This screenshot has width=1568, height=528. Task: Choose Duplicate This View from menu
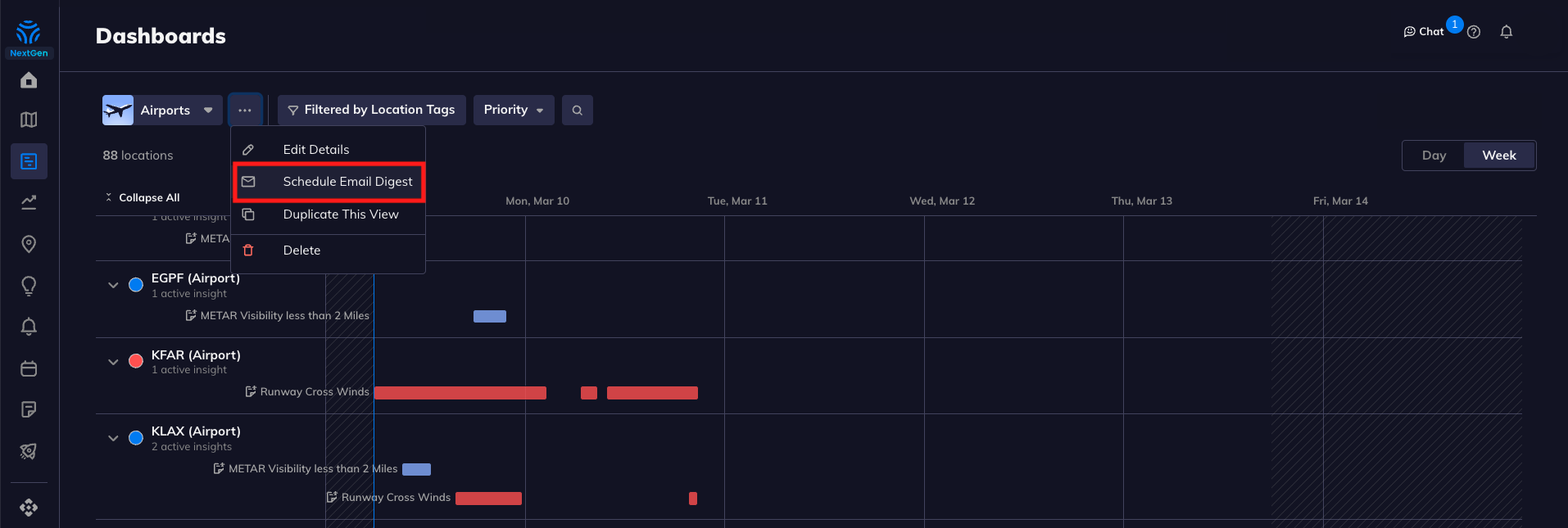coord(341,214)
